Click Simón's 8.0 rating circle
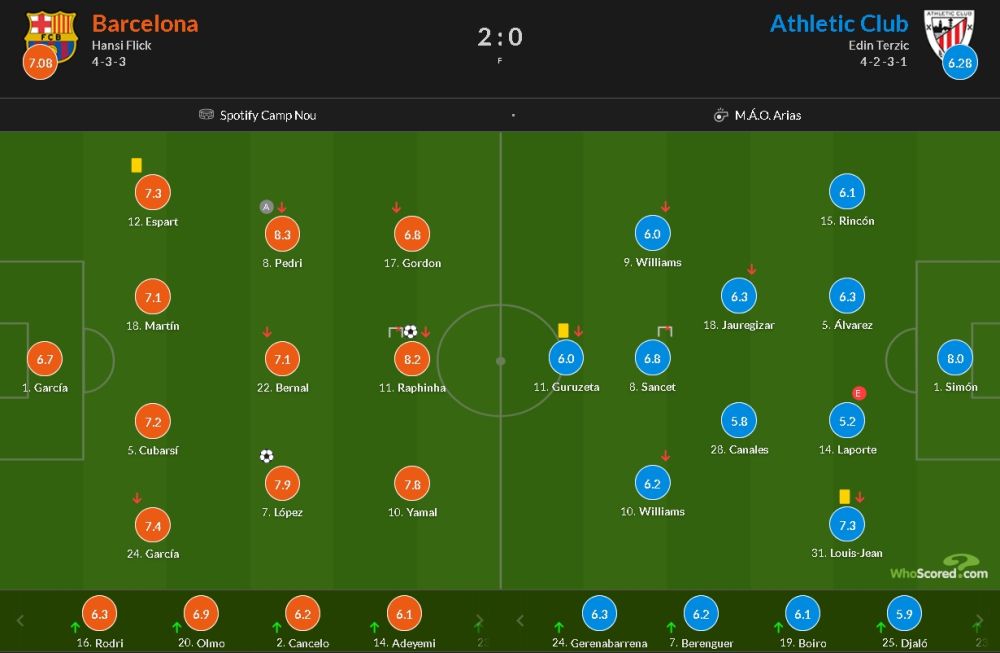 (955, 358)
